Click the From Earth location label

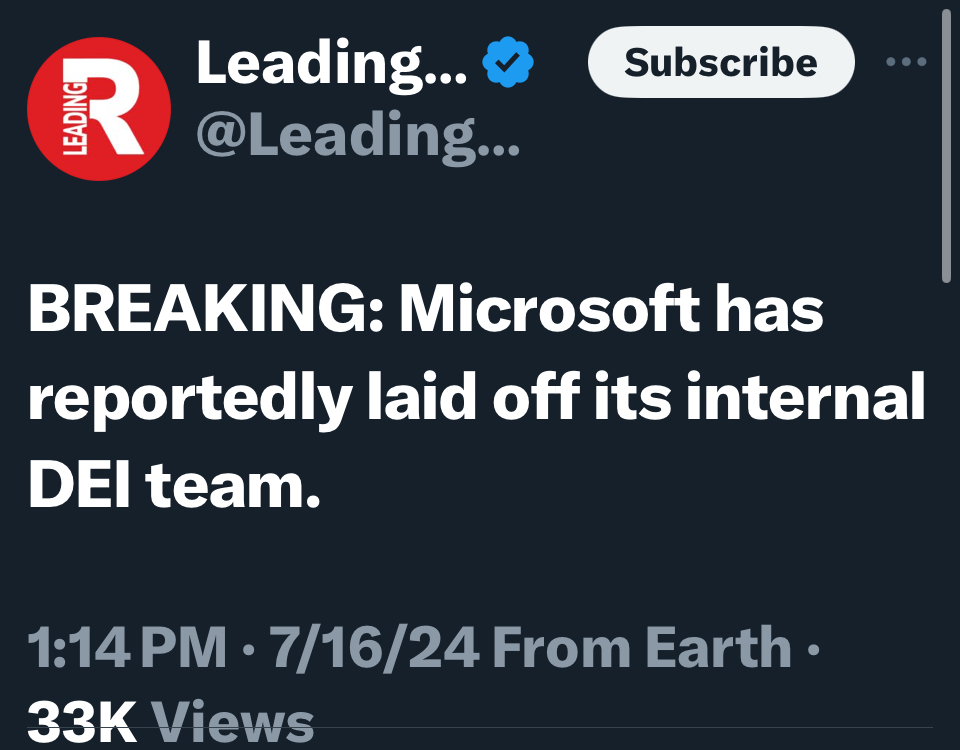(x=642, y=648)
